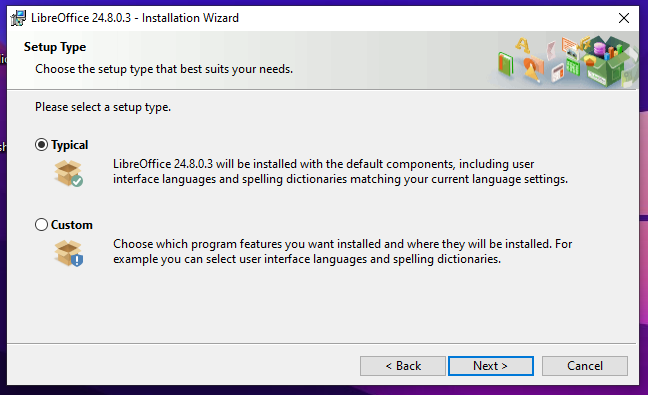648x395 pixels.
Task: Click the orange shapes icon in banner
Action: point(532,68)
